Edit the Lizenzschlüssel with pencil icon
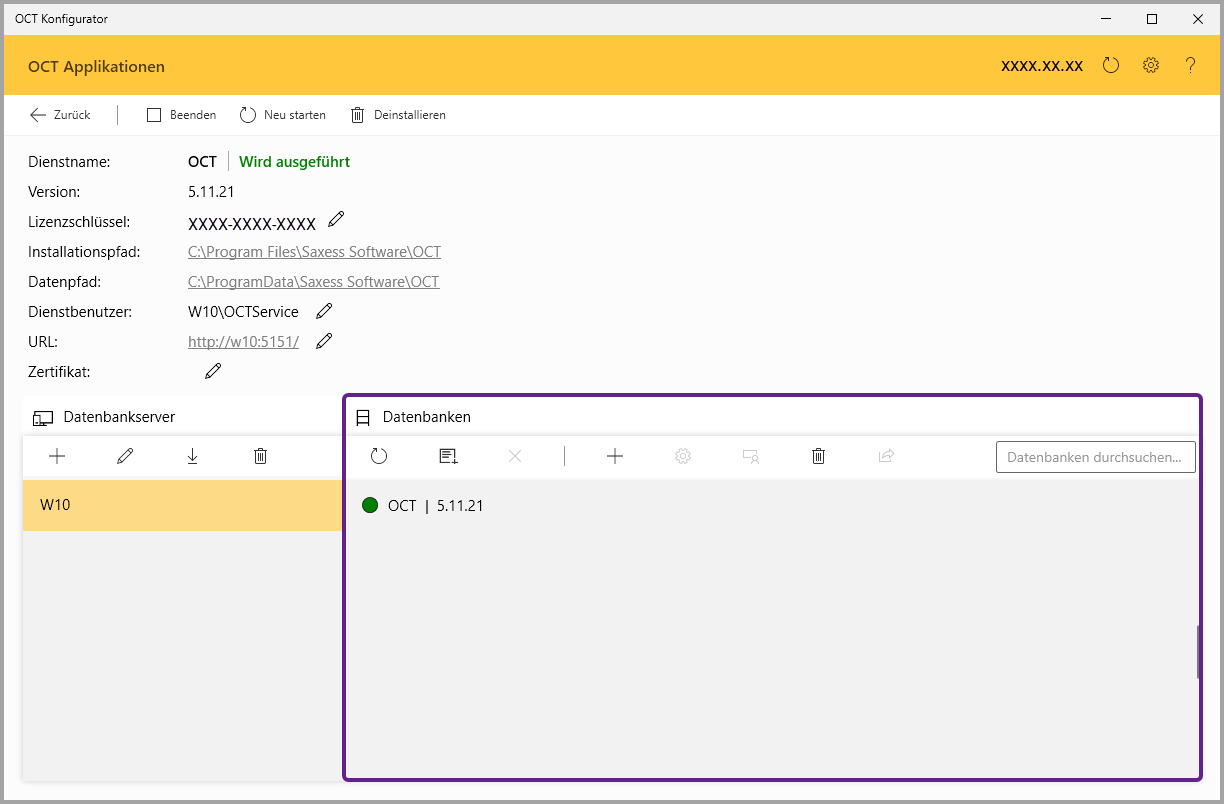The image size is (1224, 804). 336,219
